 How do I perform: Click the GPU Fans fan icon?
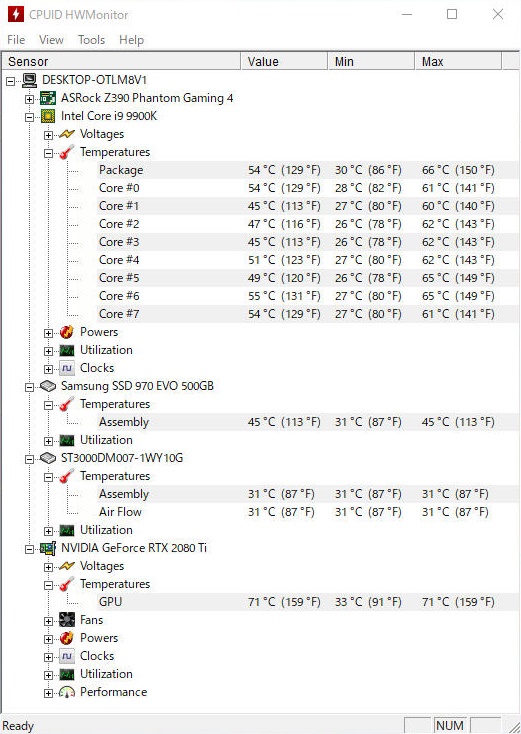[x=67, y=620]
